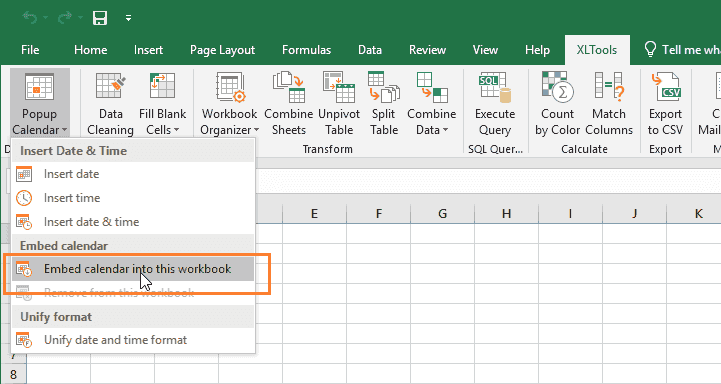The image size is (721, 384).
Task: Save the workbook with the floppy disk icon
Action: point(100,18)
